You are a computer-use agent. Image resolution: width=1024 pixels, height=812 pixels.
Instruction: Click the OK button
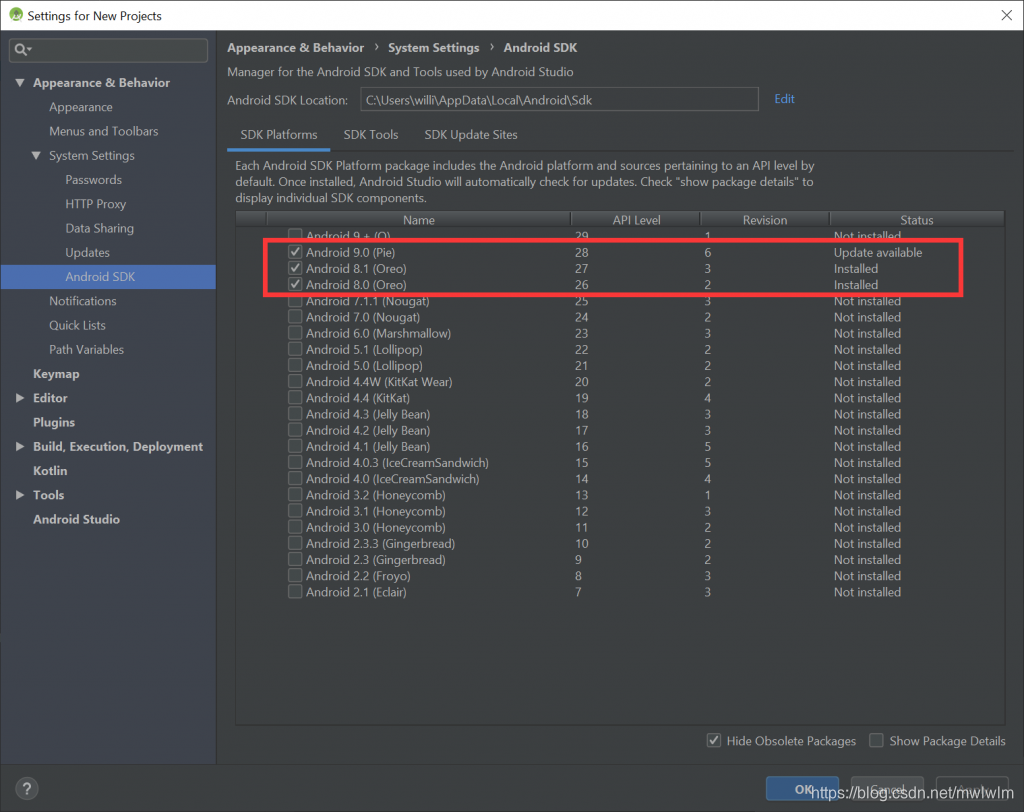(803, 789)
